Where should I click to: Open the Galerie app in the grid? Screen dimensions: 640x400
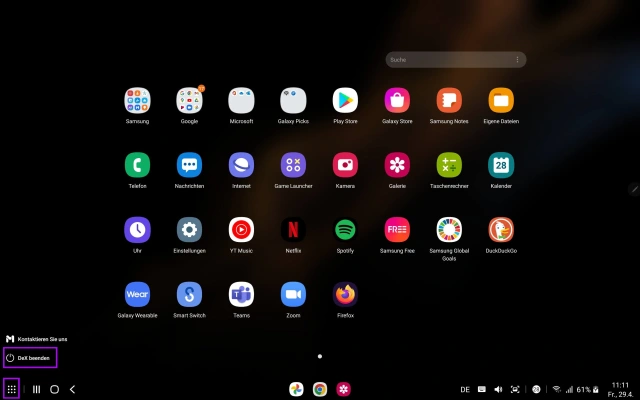pos(397,165)
